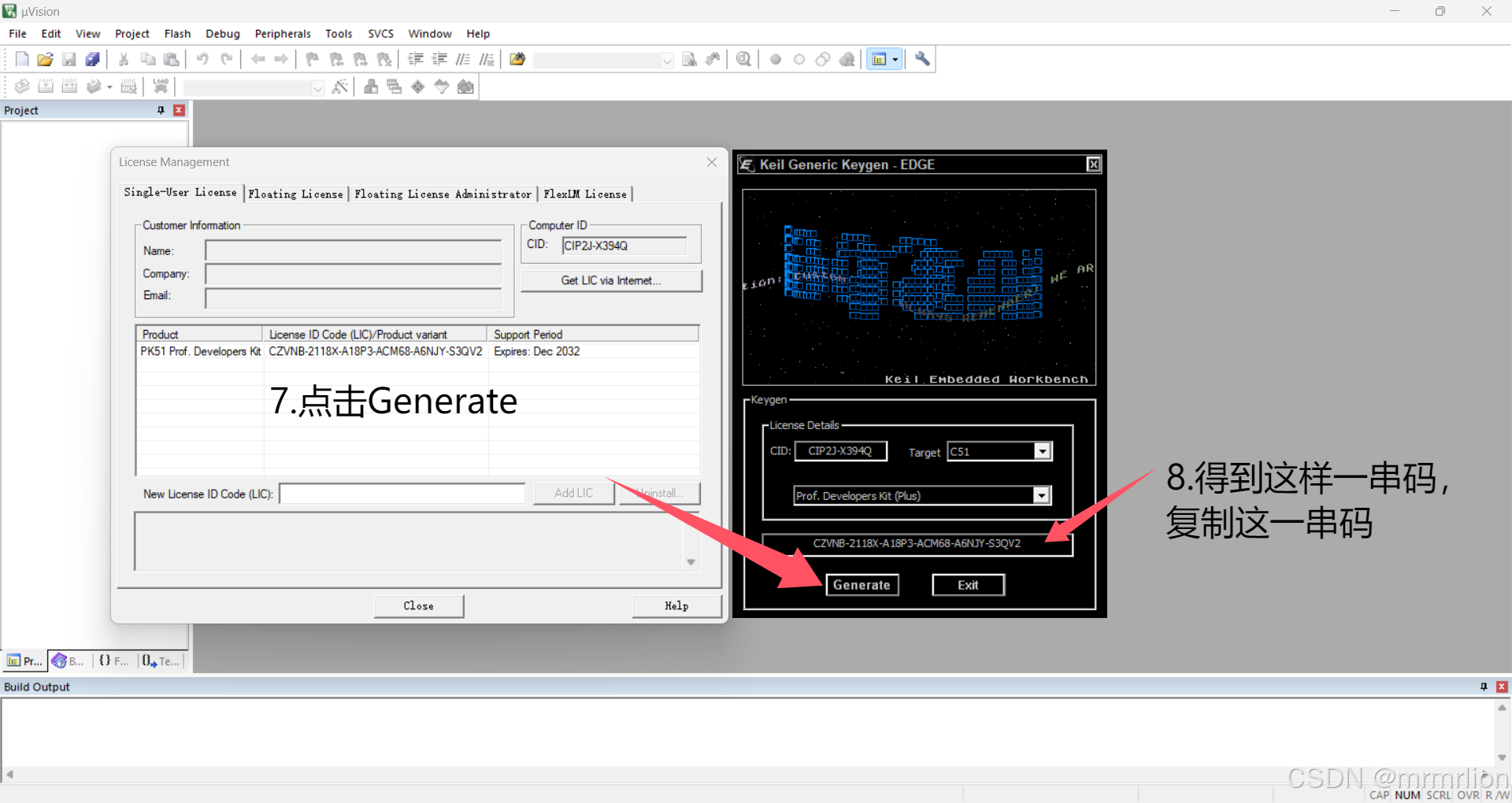Open the Flash menu
Viewport: 1512px width, 803px height.
pos(177,34)
